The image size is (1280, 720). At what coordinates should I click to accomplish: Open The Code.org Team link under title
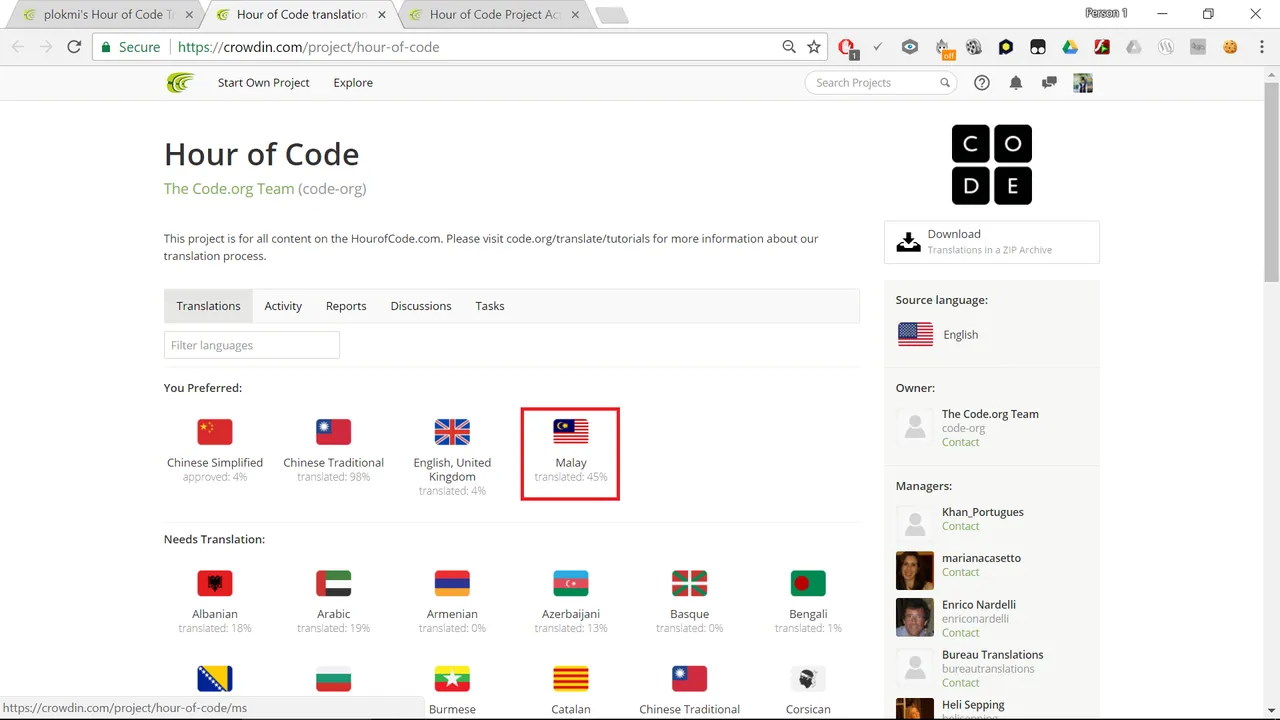(x=229, y=188)
